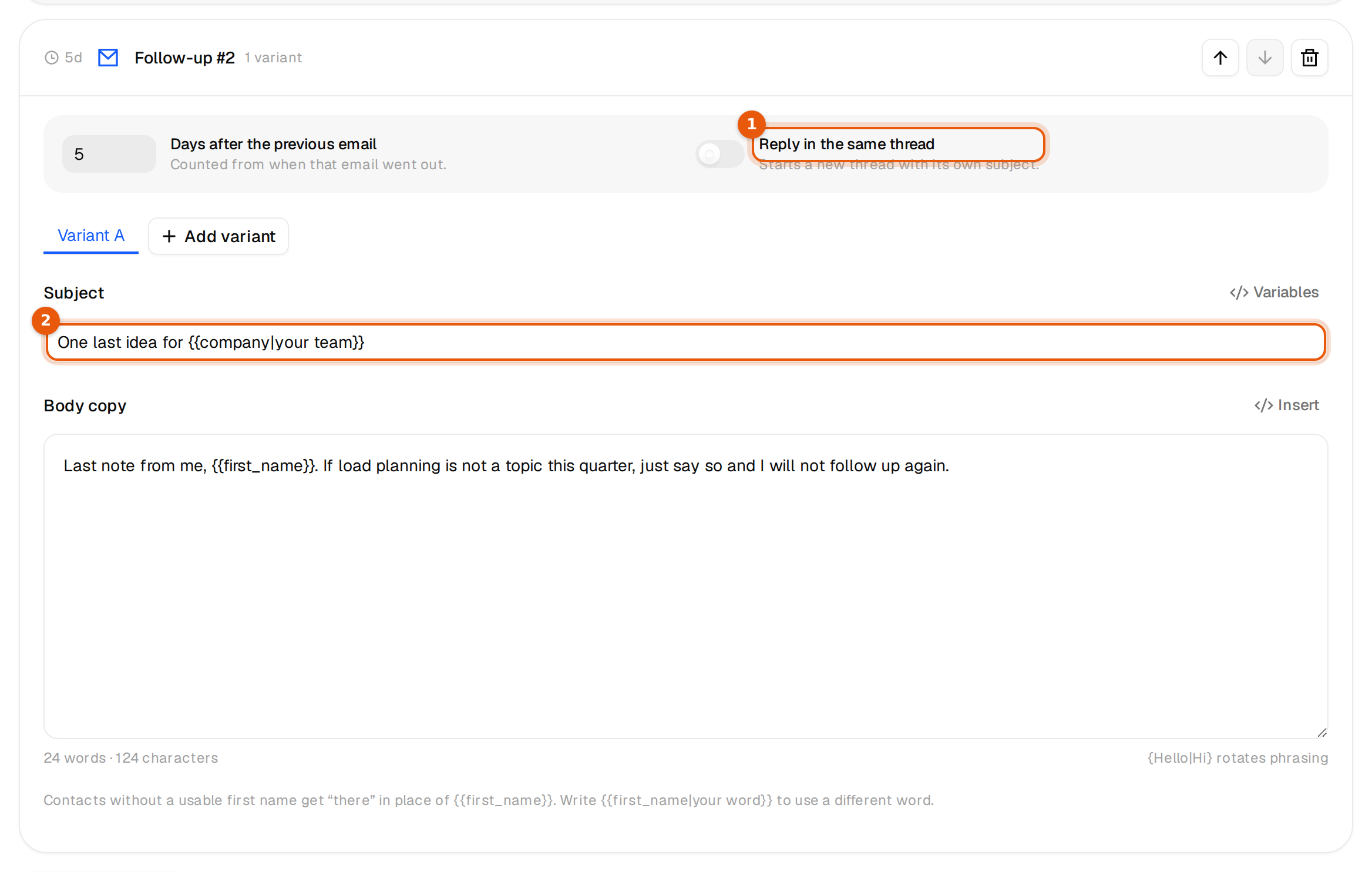Click the clock icon next to 5d
Screen dimensions: 1372x872
(52, 58)
